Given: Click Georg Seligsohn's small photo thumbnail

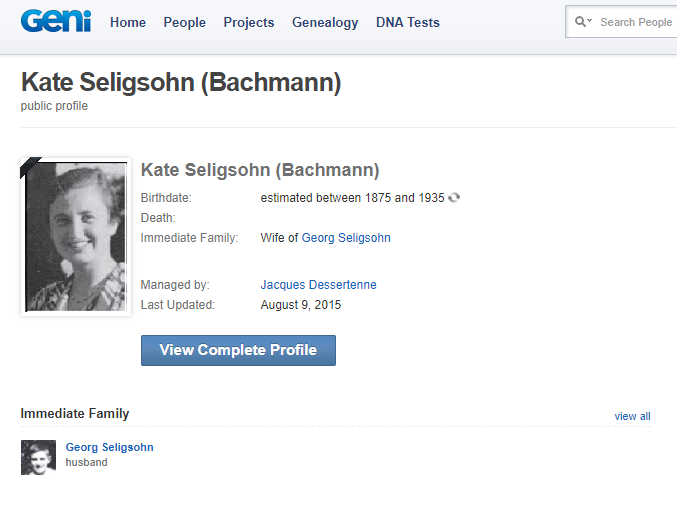Looking at the screenshot, I should 38,457.
